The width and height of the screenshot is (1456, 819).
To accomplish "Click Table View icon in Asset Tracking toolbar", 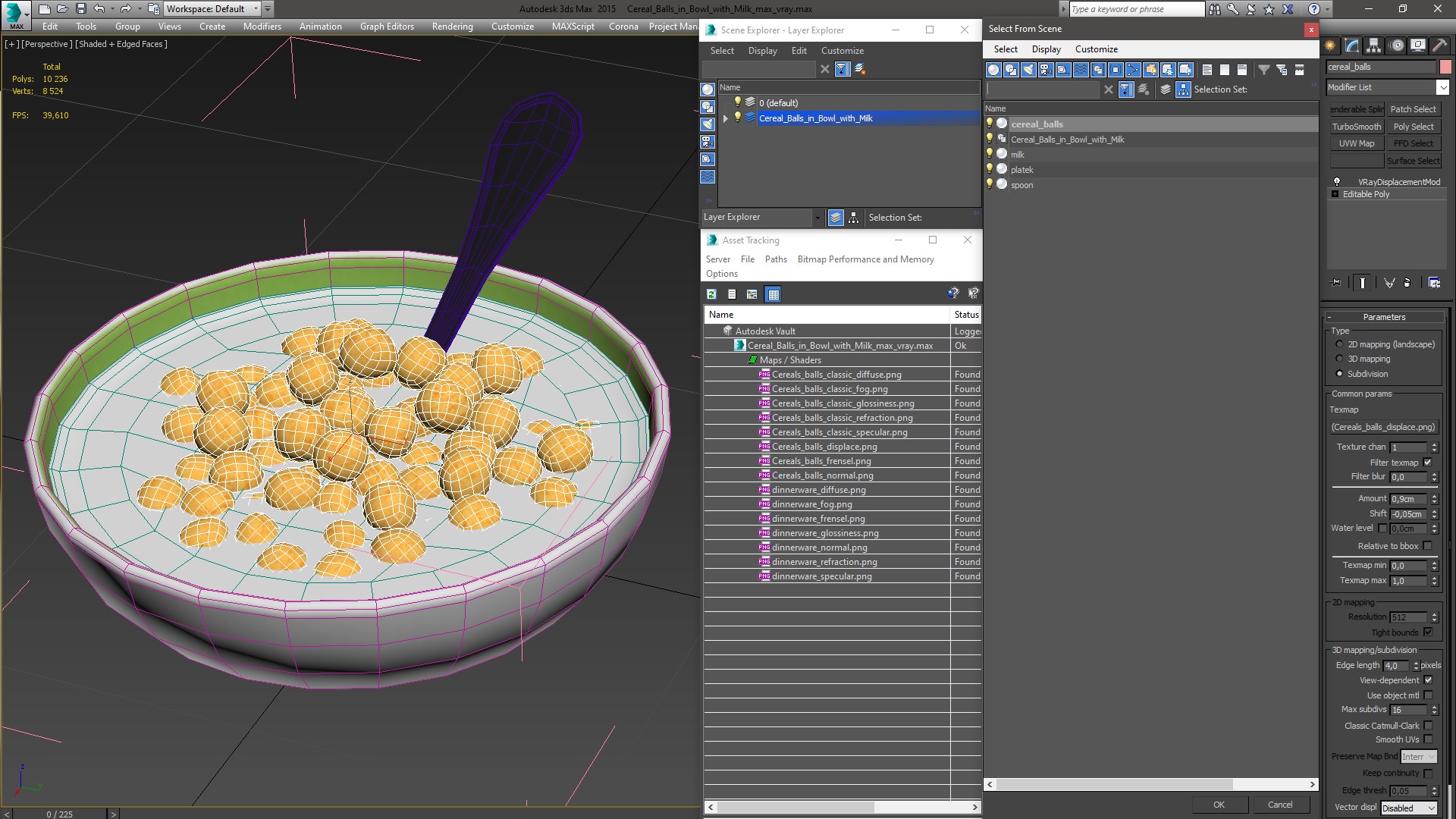I will pyautogui.click(x=773, y=294).
